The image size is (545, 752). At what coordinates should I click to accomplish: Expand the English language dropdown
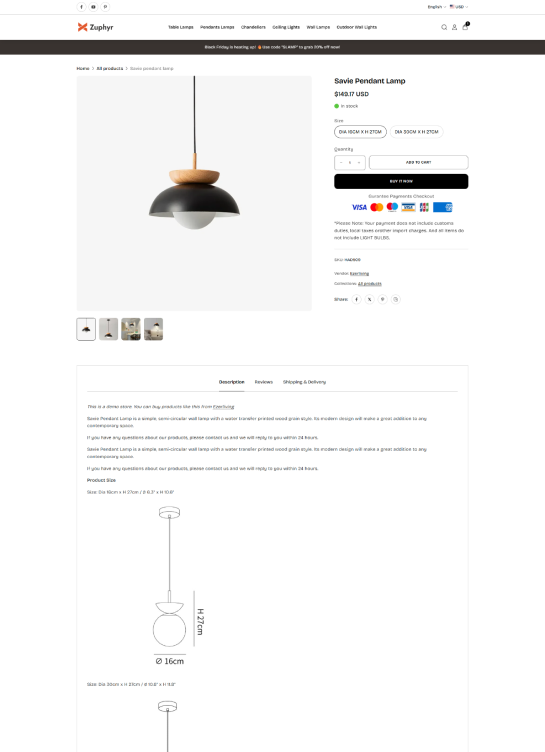tap(437, 7)
